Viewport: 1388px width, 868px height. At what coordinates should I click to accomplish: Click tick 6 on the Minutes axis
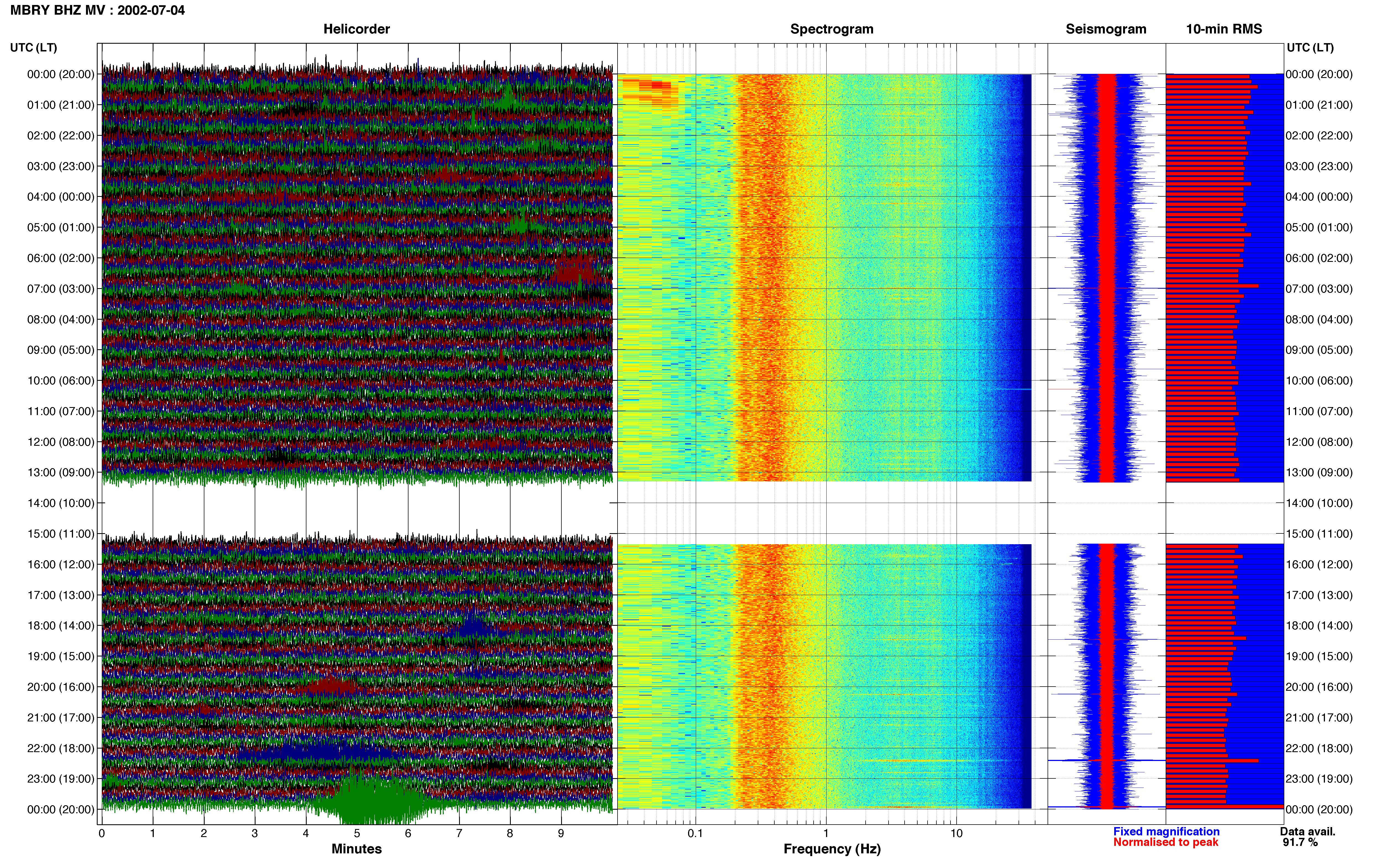(x=408, y=833)
